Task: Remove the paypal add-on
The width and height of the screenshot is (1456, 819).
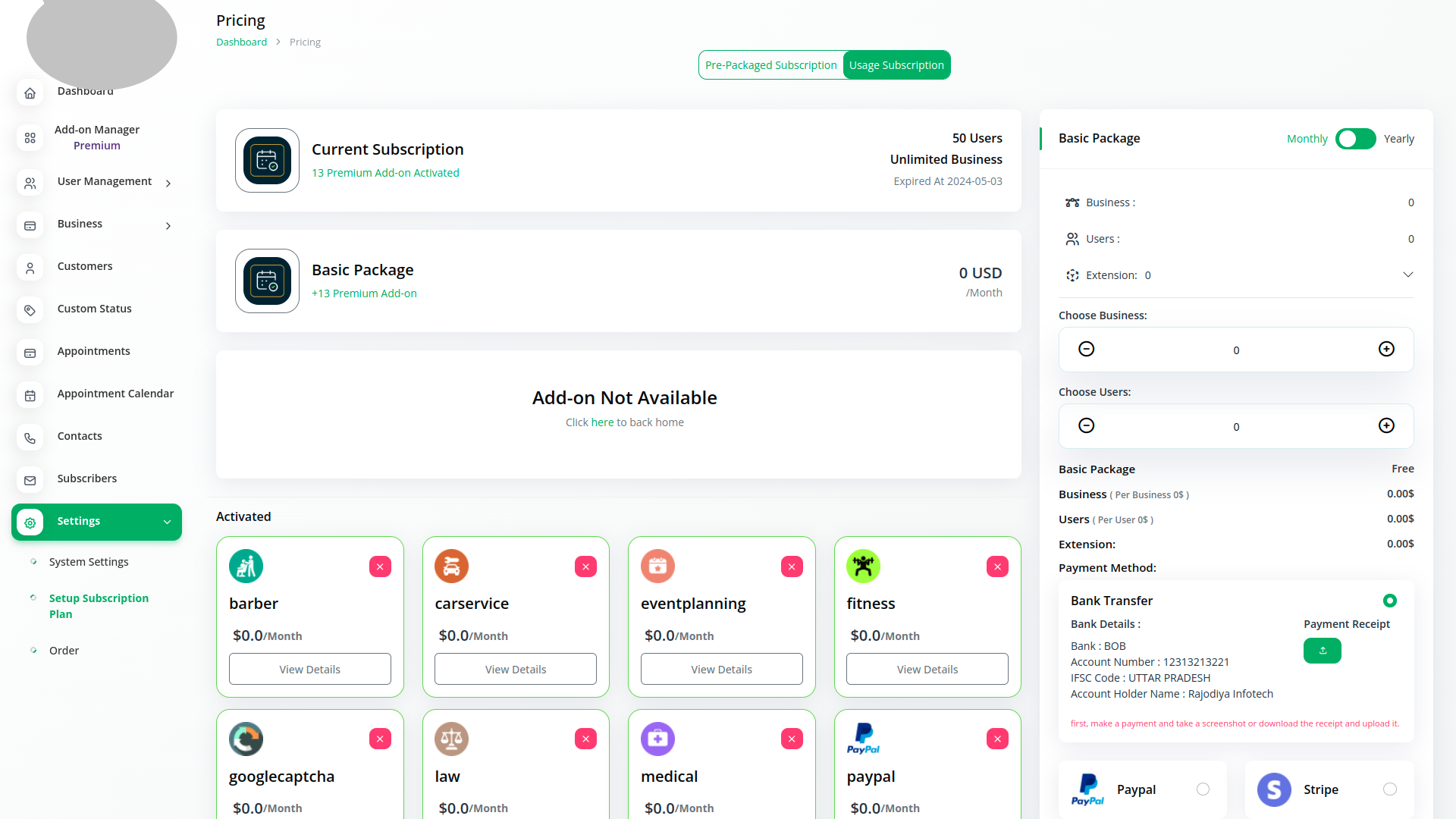Action: [997, 739]
